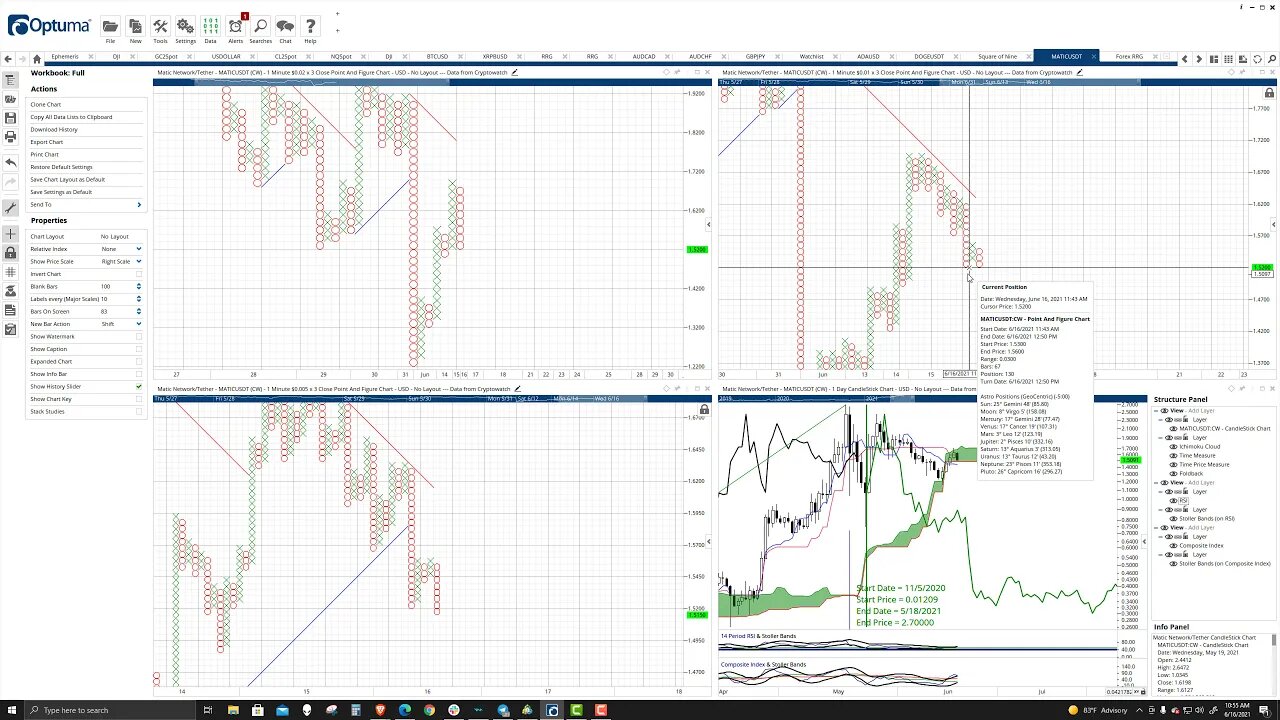The height and width of the screenshot is (720, 1280).
Task: Adjust Labels every (Major Scales) stepper
Action: [138, 299]
